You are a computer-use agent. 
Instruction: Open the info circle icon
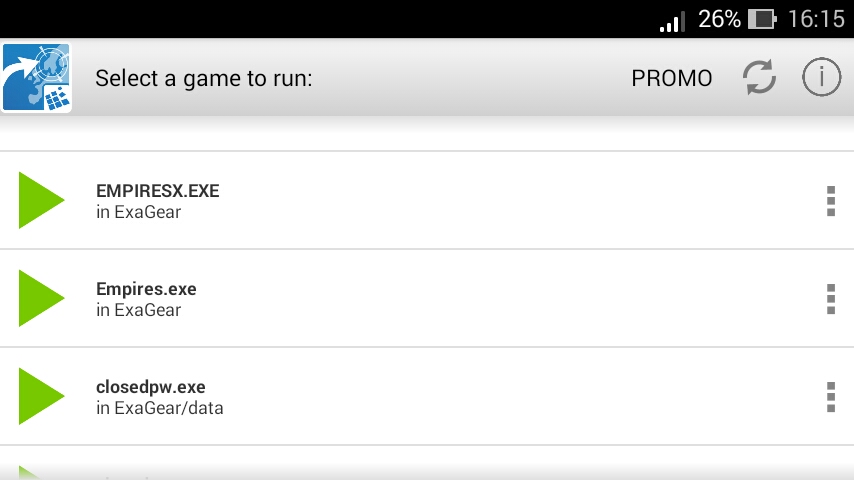(x=821, y=78)
